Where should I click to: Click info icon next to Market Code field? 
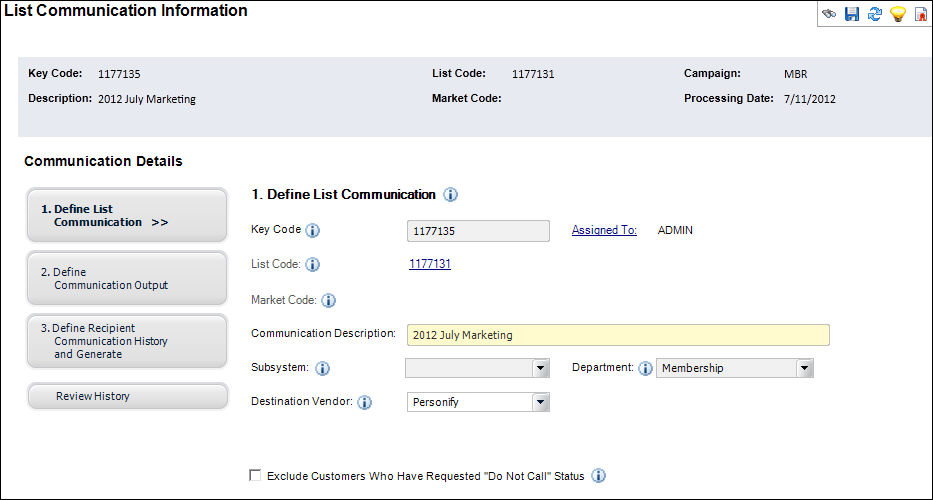point(328,301)
